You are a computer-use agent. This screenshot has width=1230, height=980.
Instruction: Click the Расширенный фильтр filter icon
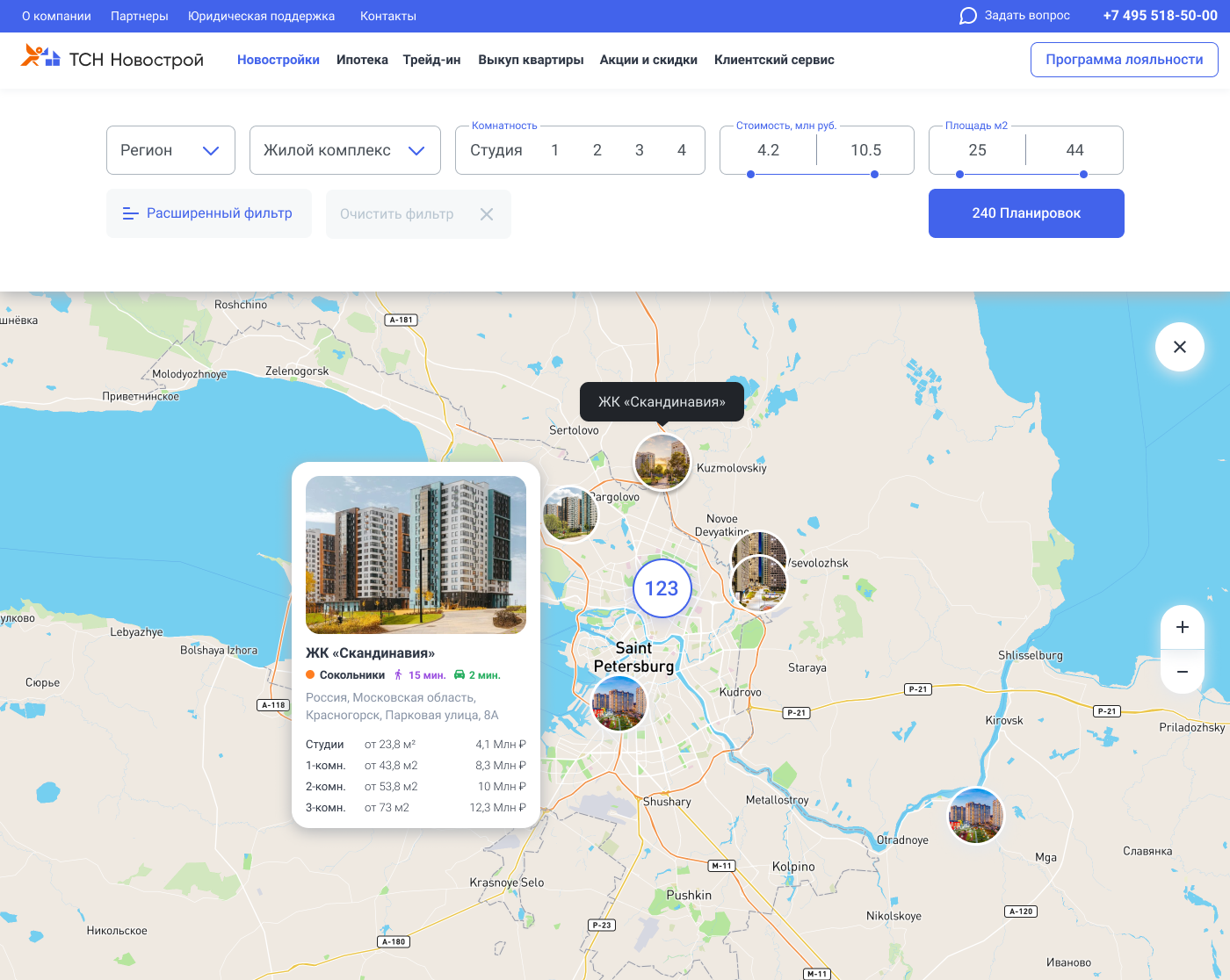pos(130,213)
